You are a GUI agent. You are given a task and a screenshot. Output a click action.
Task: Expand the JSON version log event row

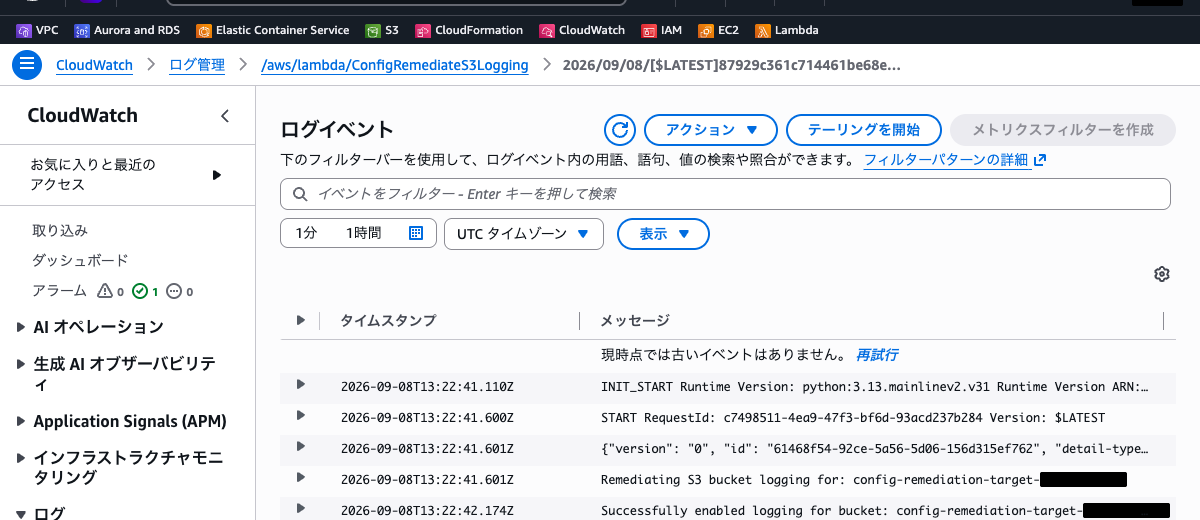301,446
